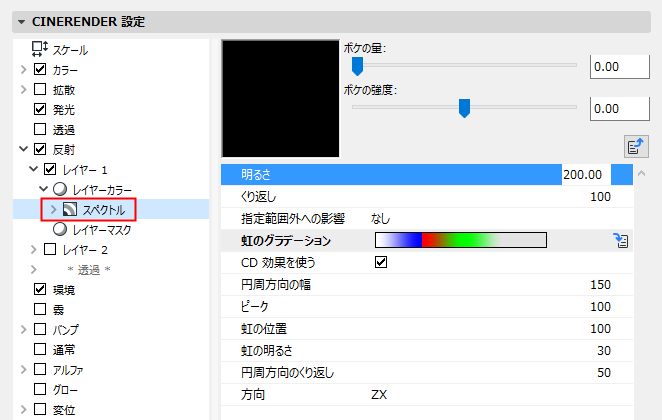662x420 pixels.
Task: Click the レイヤーマスク sphere icon
Action: coord(60,229)
